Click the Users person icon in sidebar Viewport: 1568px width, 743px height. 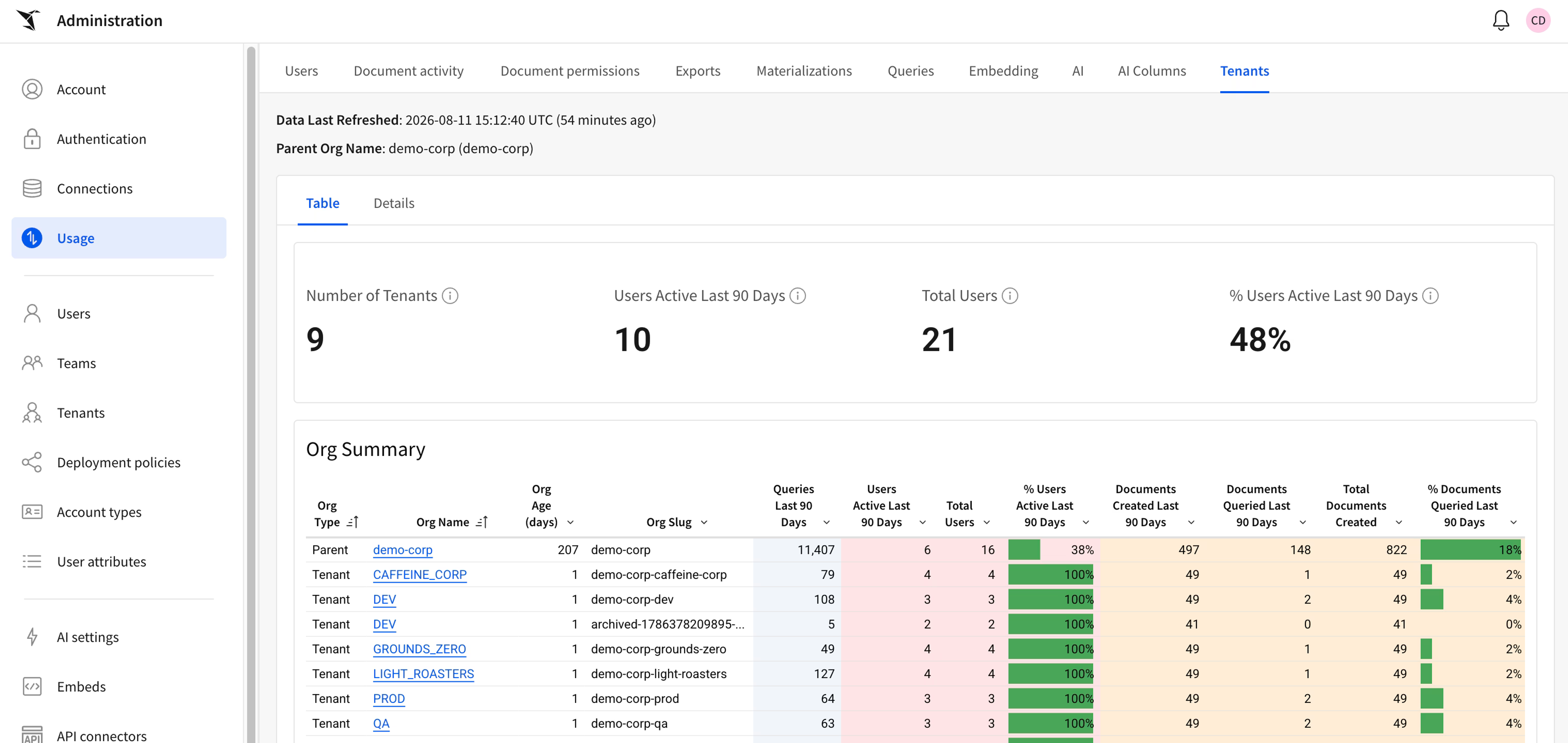pos(32,314)
